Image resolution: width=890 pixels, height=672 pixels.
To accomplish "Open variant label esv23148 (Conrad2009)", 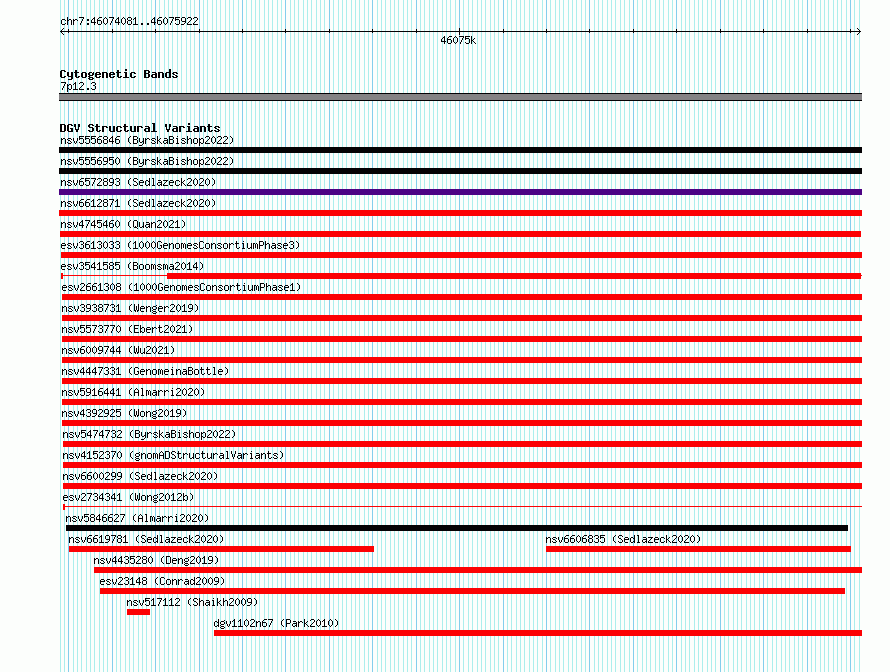I will pos(162,581).
